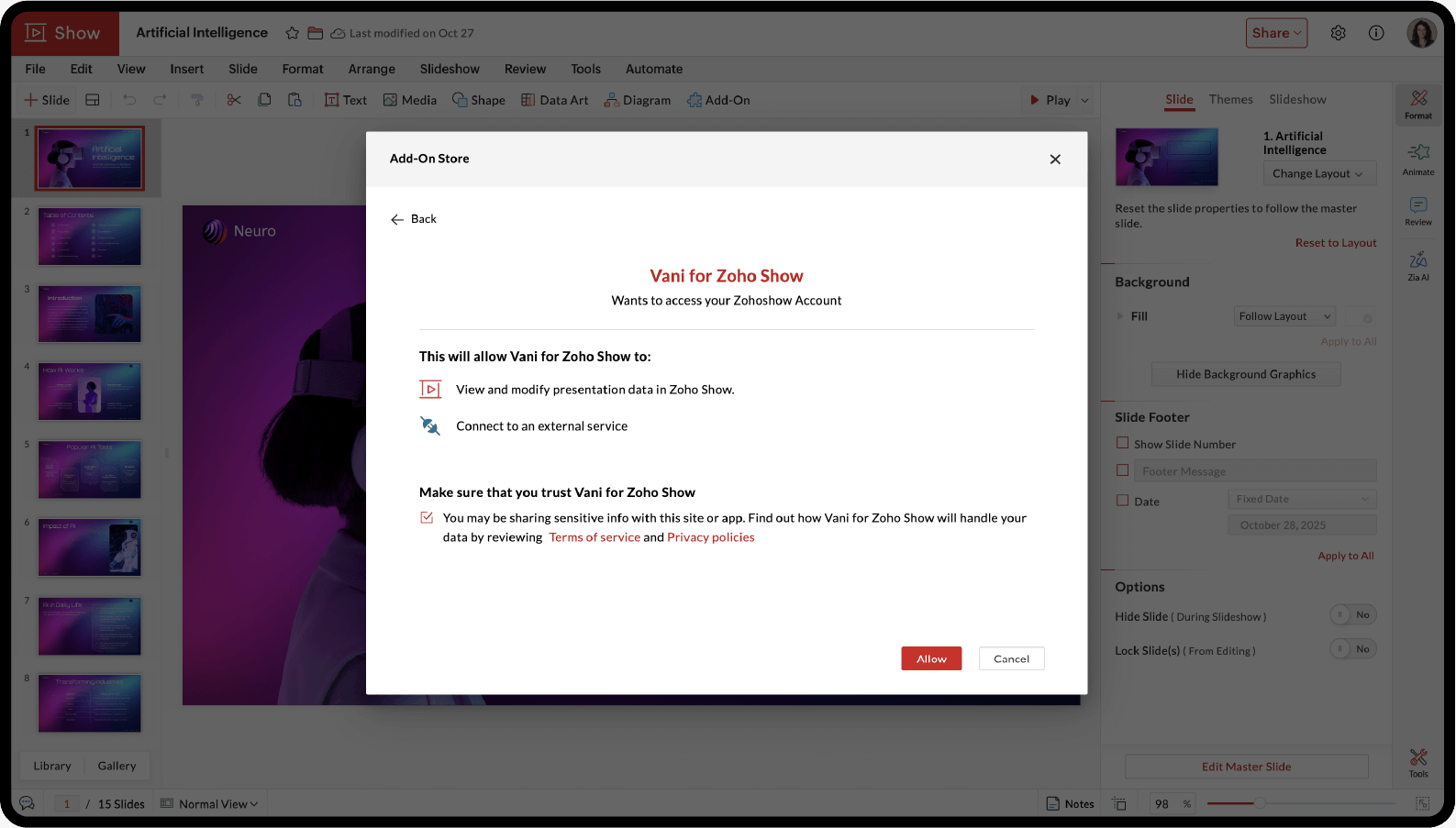This screenshot has width=1456, height=828.
Task: Open the Shape tool
Action: [479, 100]
